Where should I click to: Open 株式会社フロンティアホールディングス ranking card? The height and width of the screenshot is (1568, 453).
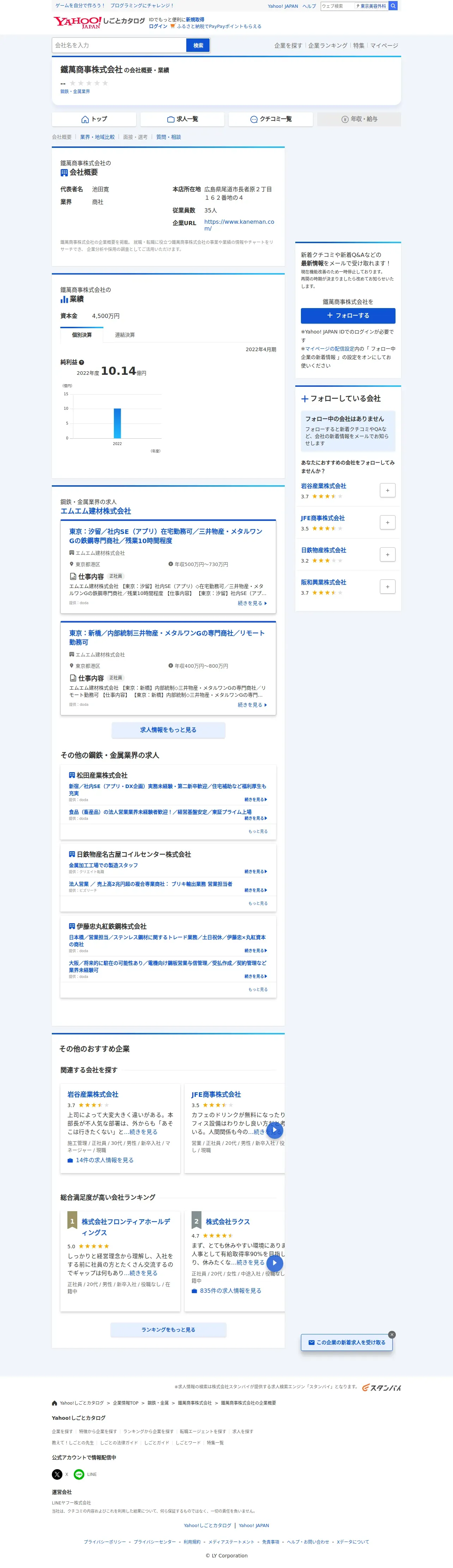126,1227
